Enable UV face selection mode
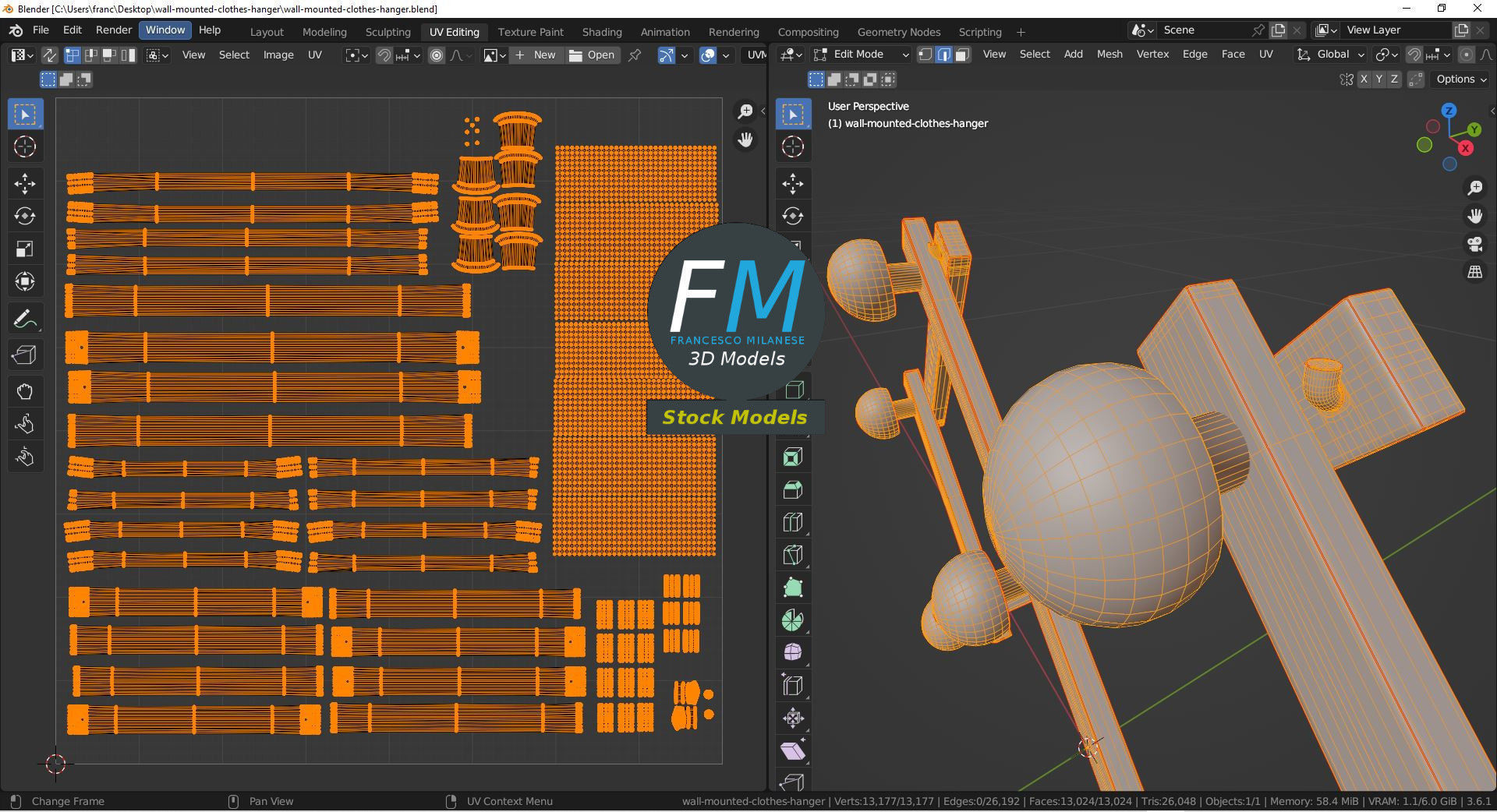 (109, 55)
